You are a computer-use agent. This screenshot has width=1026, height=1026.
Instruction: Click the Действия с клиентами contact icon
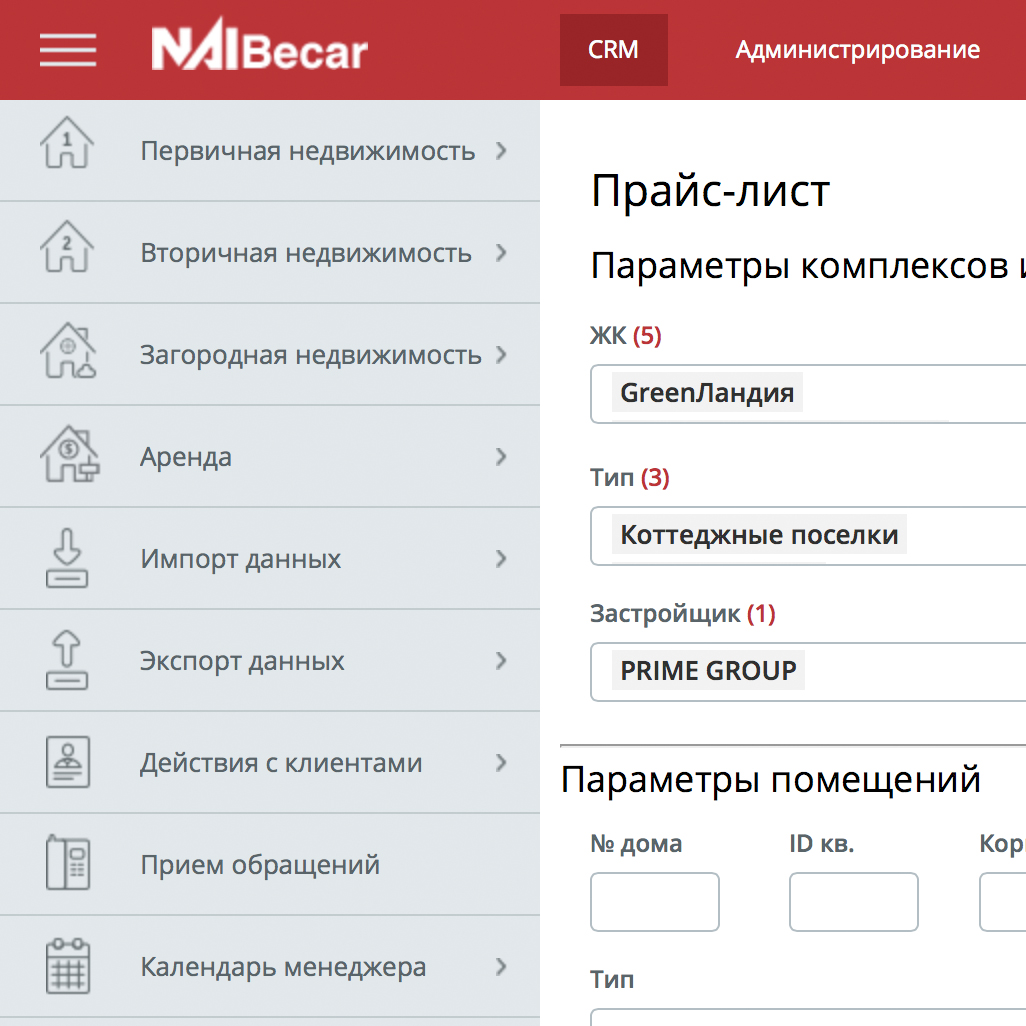coord(68,762)
